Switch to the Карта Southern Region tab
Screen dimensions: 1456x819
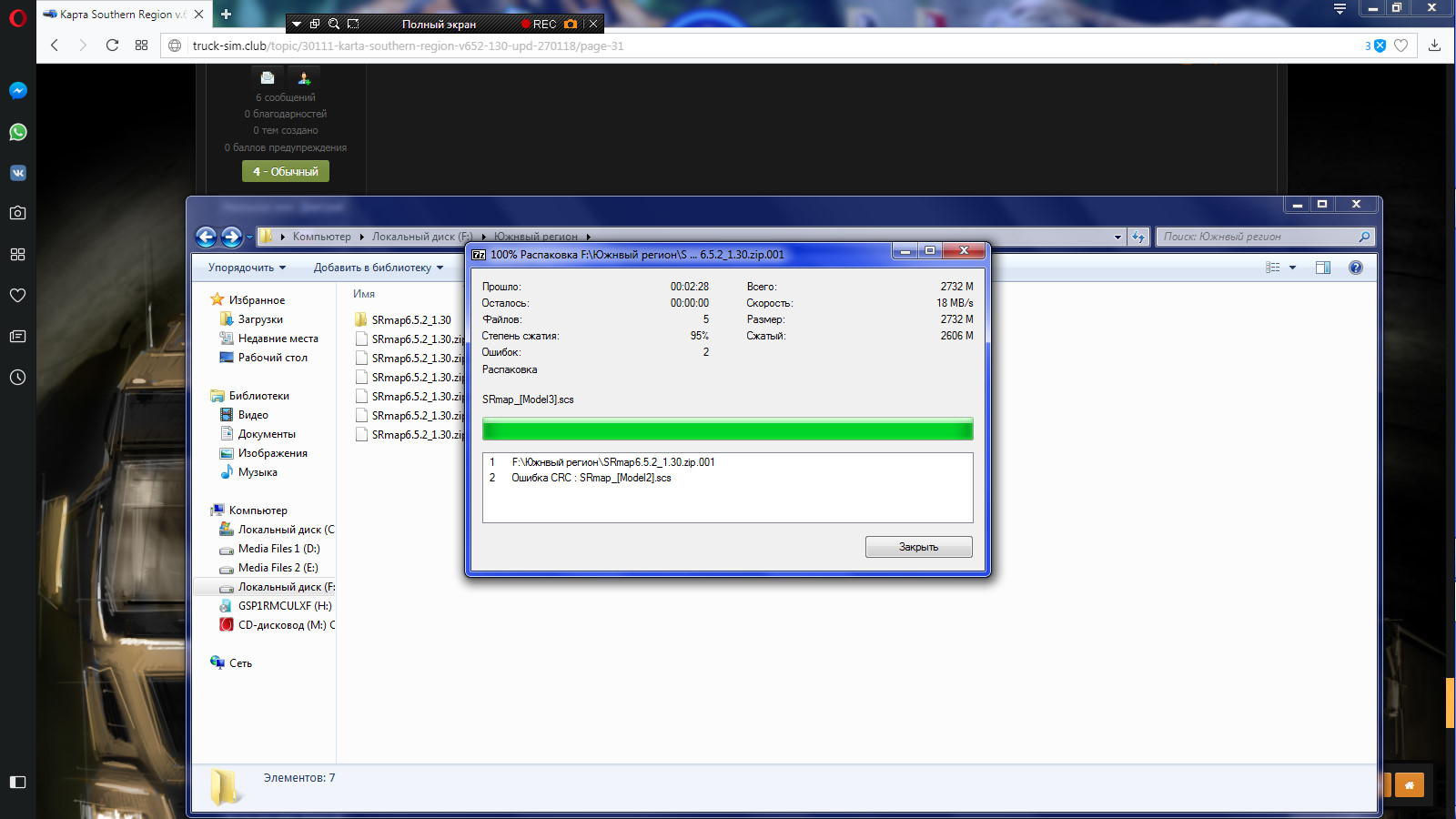click(118, 14)
